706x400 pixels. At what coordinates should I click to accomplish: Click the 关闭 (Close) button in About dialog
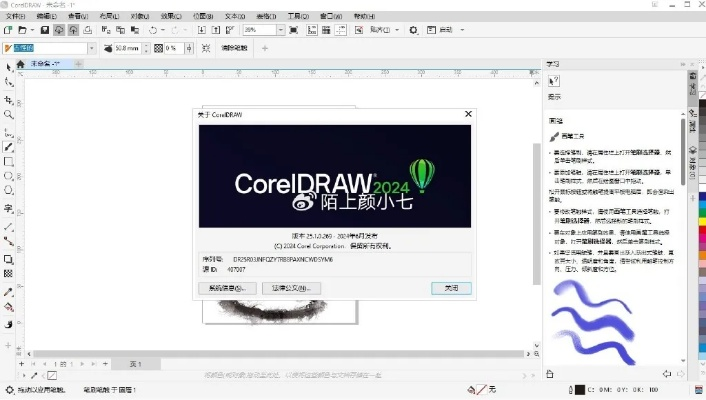click(451, 288)
